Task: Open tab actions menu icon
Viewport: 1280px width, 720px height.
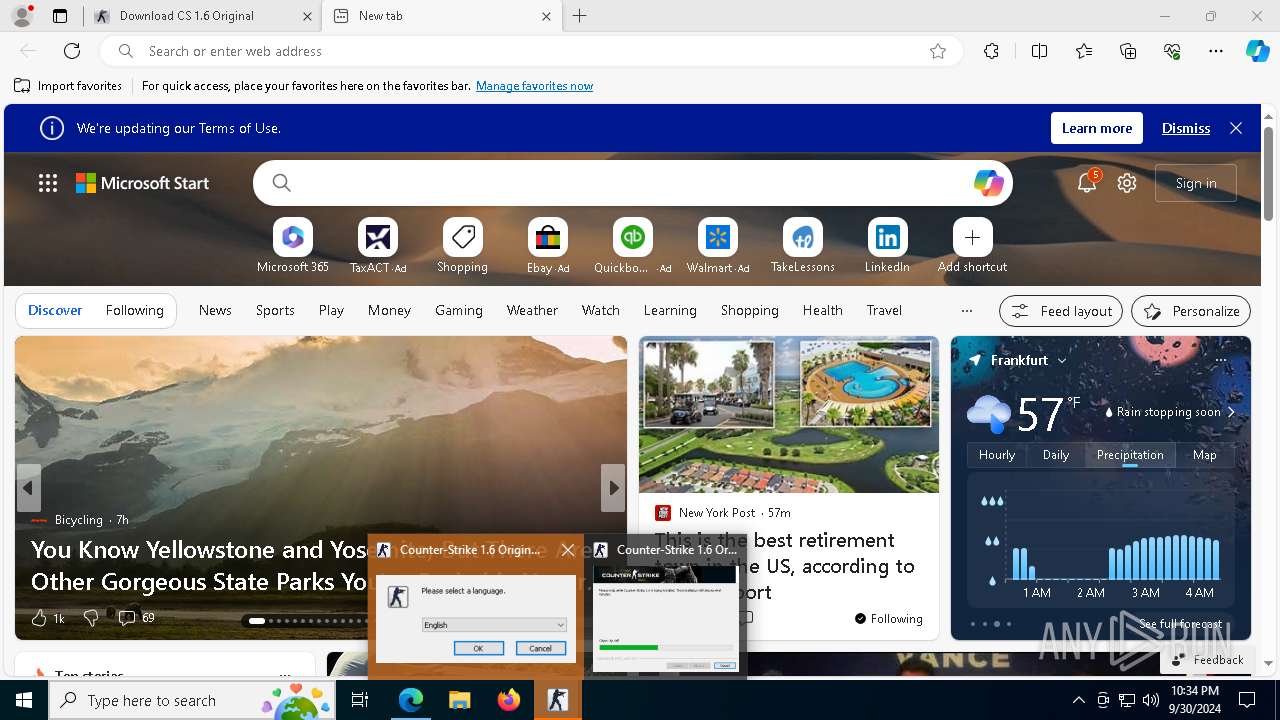Action: click(x=60, y=16)
